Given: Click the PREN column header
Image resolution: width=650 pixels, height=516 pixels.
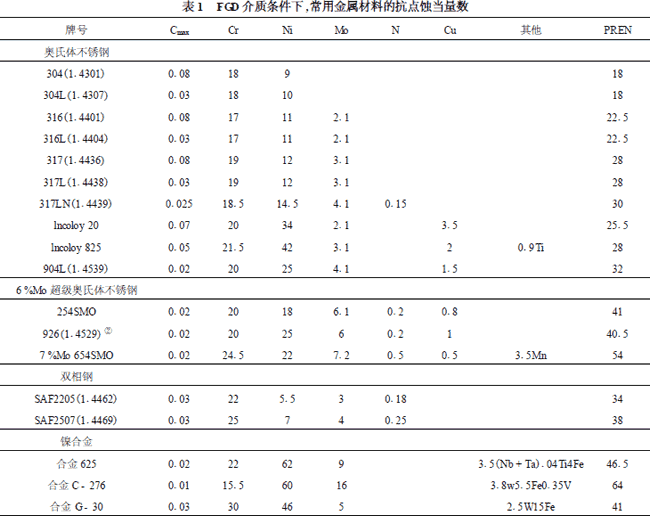Looking at the screenshot, I should (617, 31).
